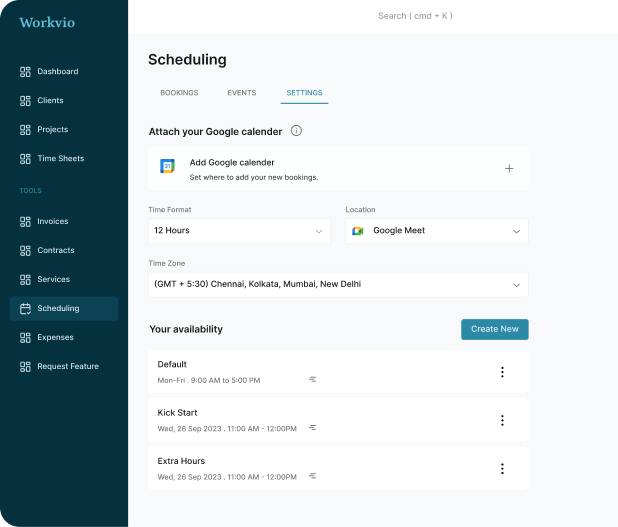Click the Google Calendar icon
This screenshot has height=527, width=618.
168,167
